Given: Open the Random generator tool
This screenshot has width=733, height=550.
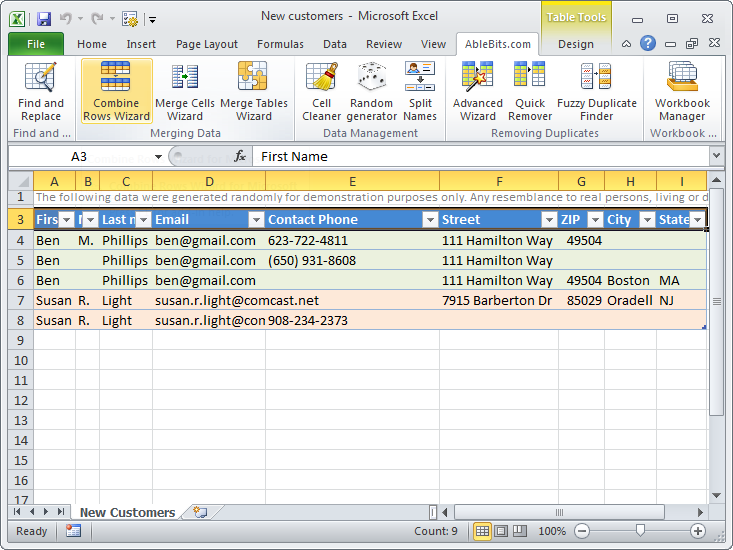Looking at the screenshot, I should (372, 92).
